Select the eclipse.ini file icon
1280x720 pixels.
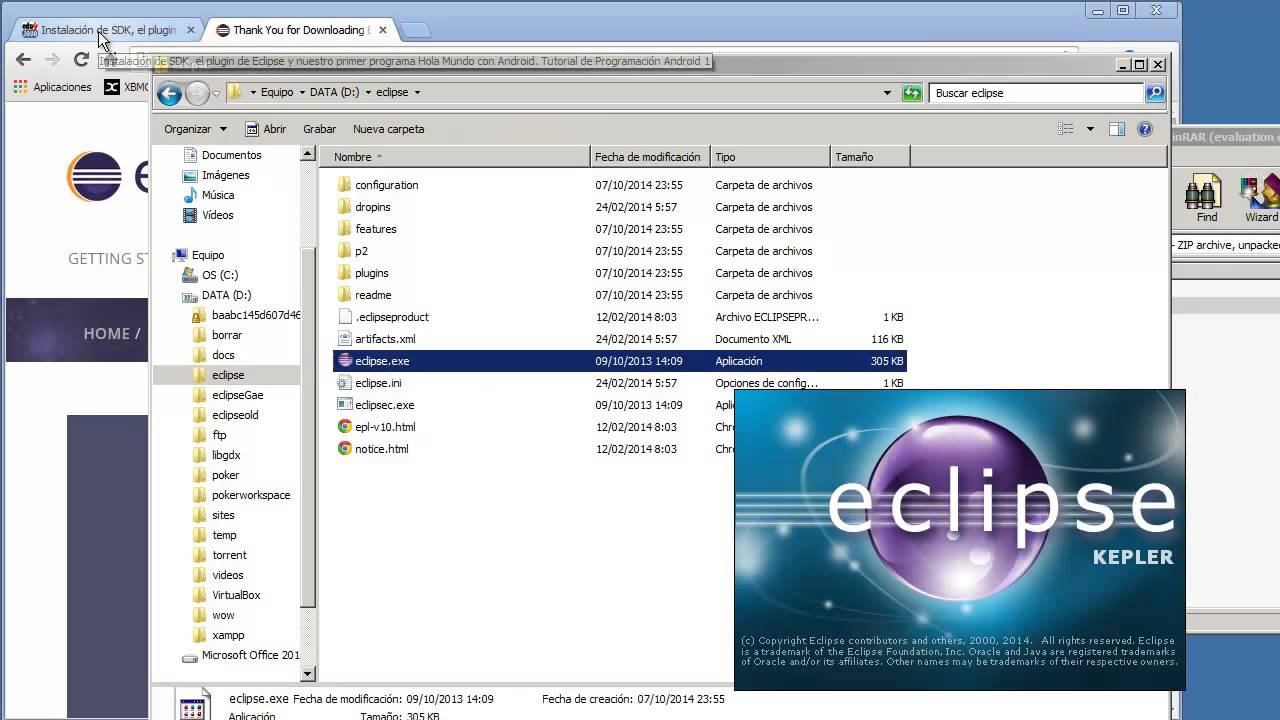tap(345, 383)
